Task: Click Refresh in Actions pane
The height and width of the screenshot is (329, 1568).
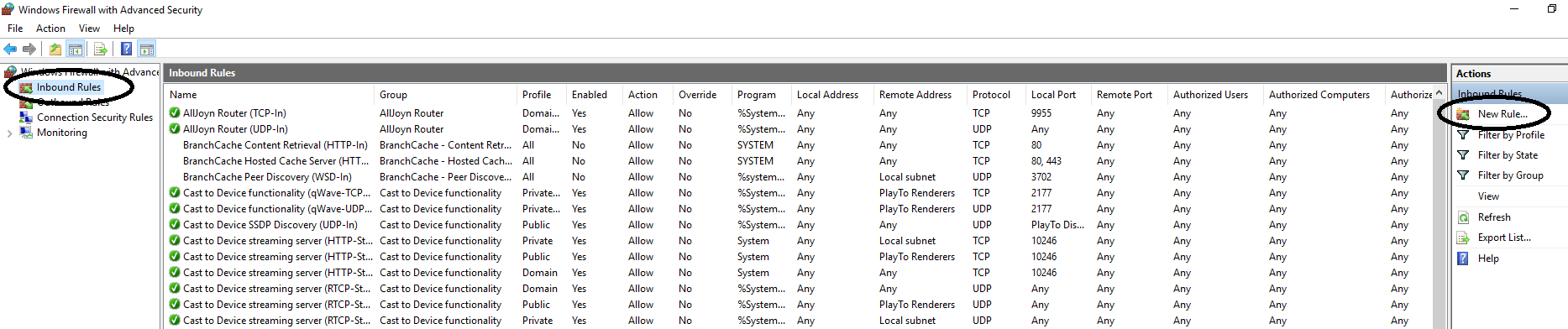Action: pos(1494,217)
